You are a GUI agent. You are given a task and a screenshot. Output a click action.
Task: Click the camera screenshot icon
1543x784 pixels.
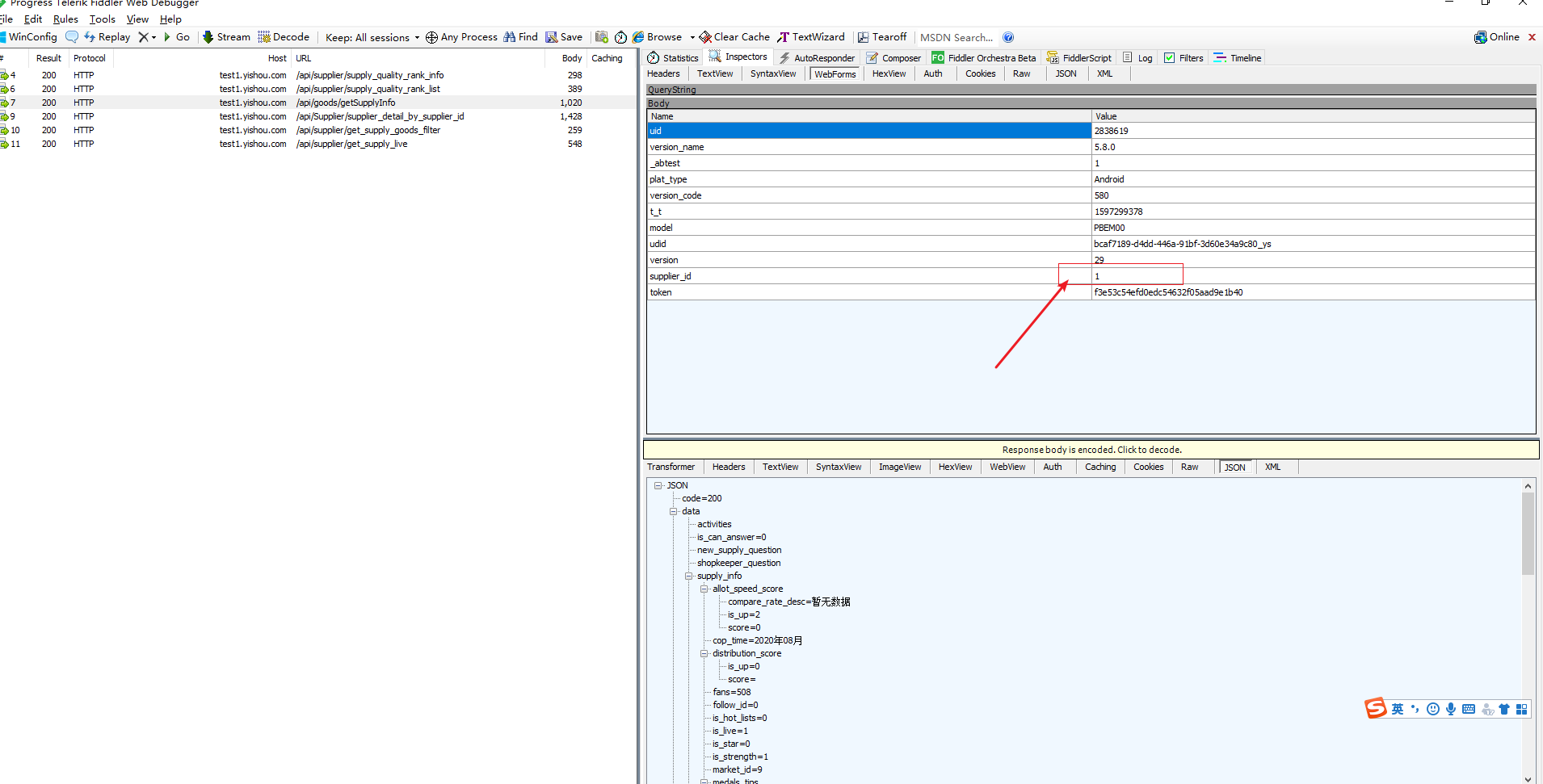click(602, 37)
